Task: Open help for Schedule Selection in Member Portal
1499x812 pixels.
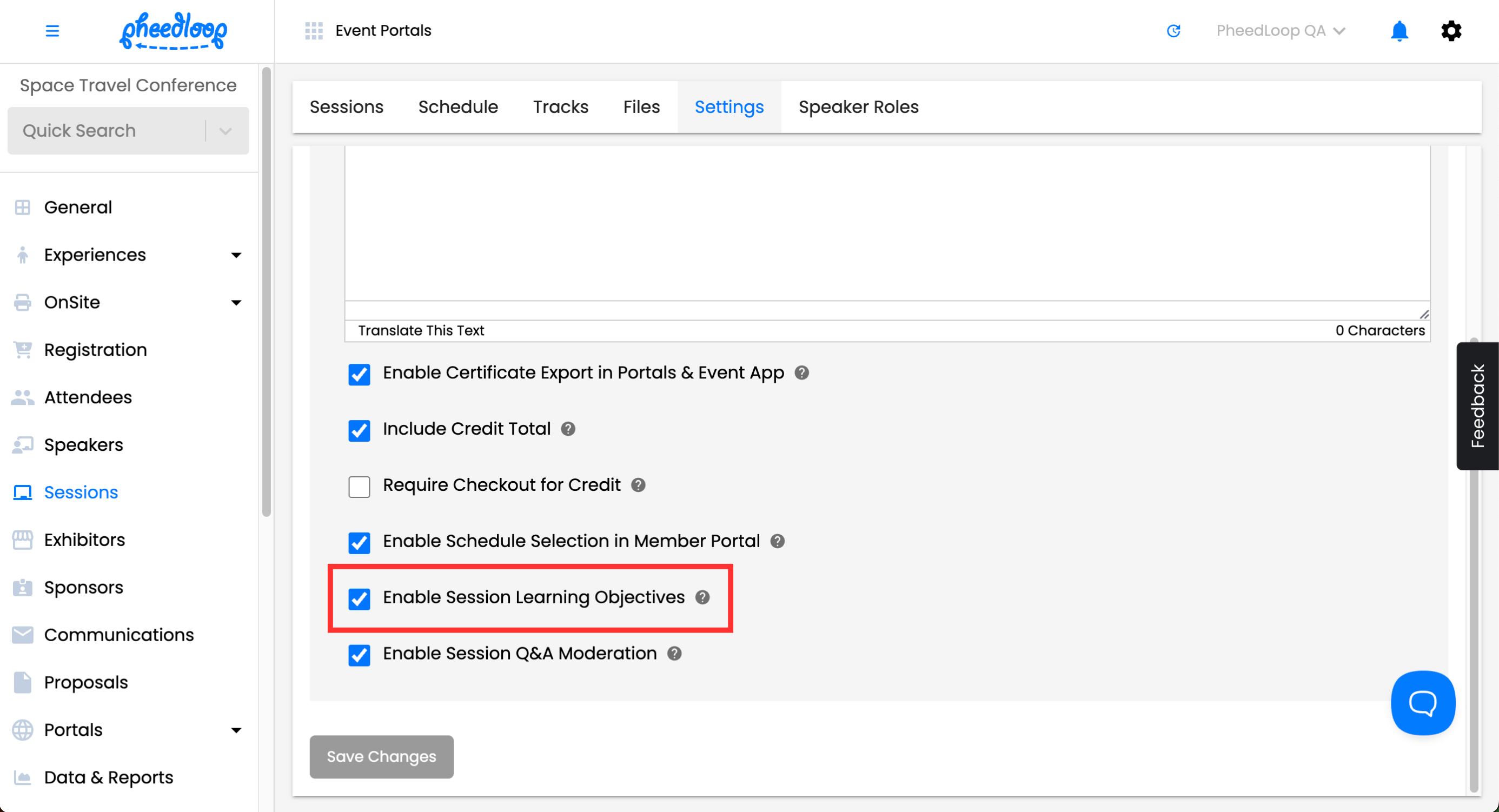Action: [x=777, y=542]
